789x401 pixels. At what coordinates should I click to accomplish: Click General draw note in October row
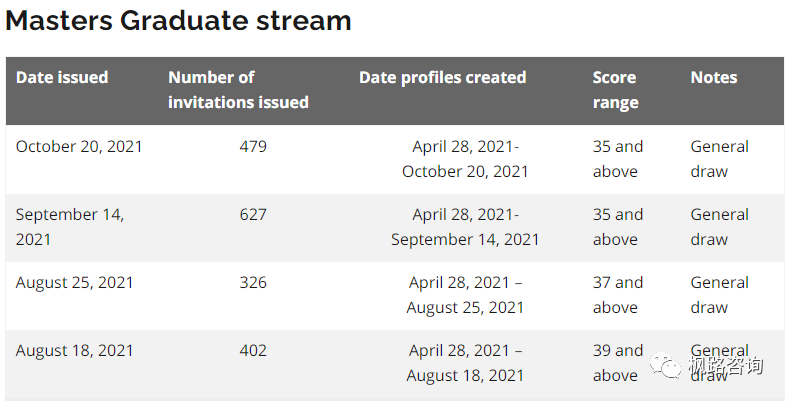point(719,159)
